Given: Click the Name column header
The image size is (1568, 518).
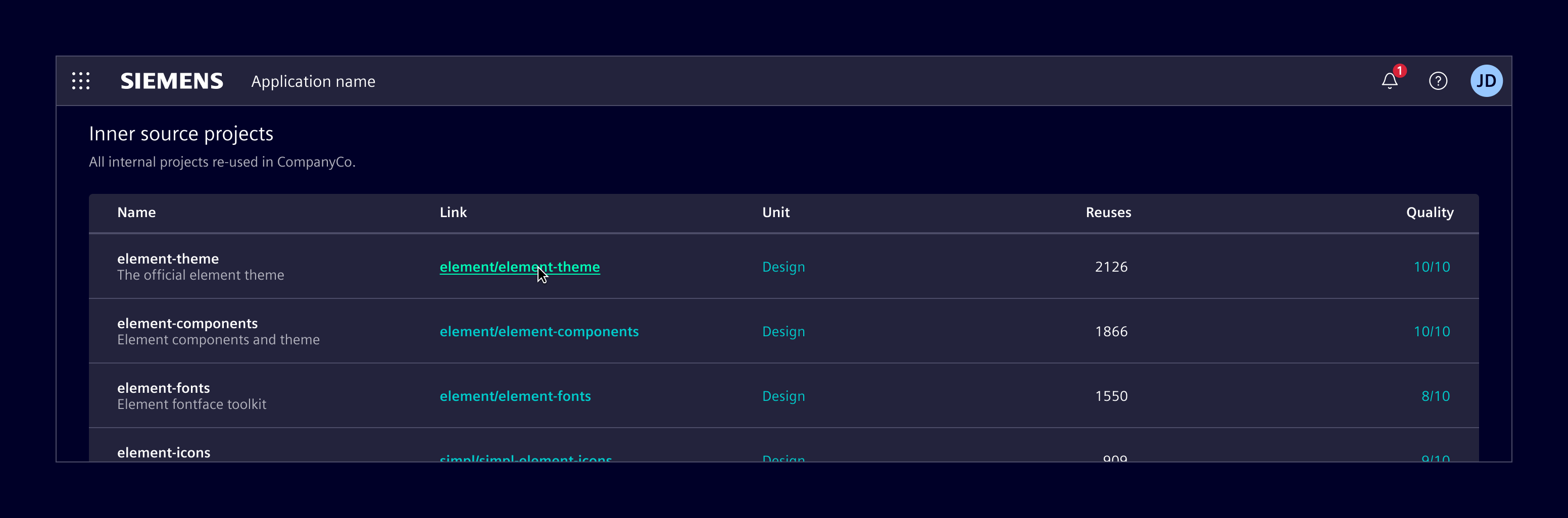Looking at the screenshot, I should coord(136,213).
